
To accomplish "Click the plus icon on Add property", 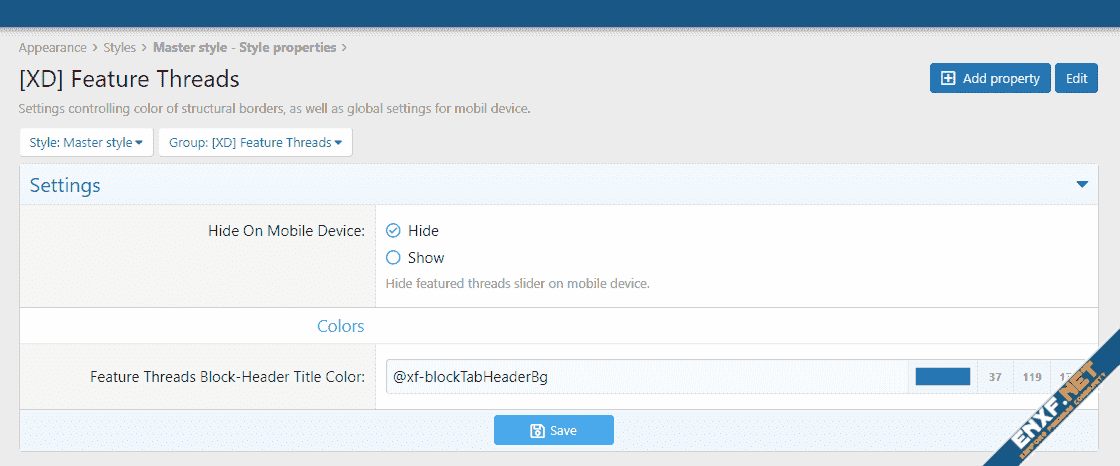I will (x=948, y=79).
